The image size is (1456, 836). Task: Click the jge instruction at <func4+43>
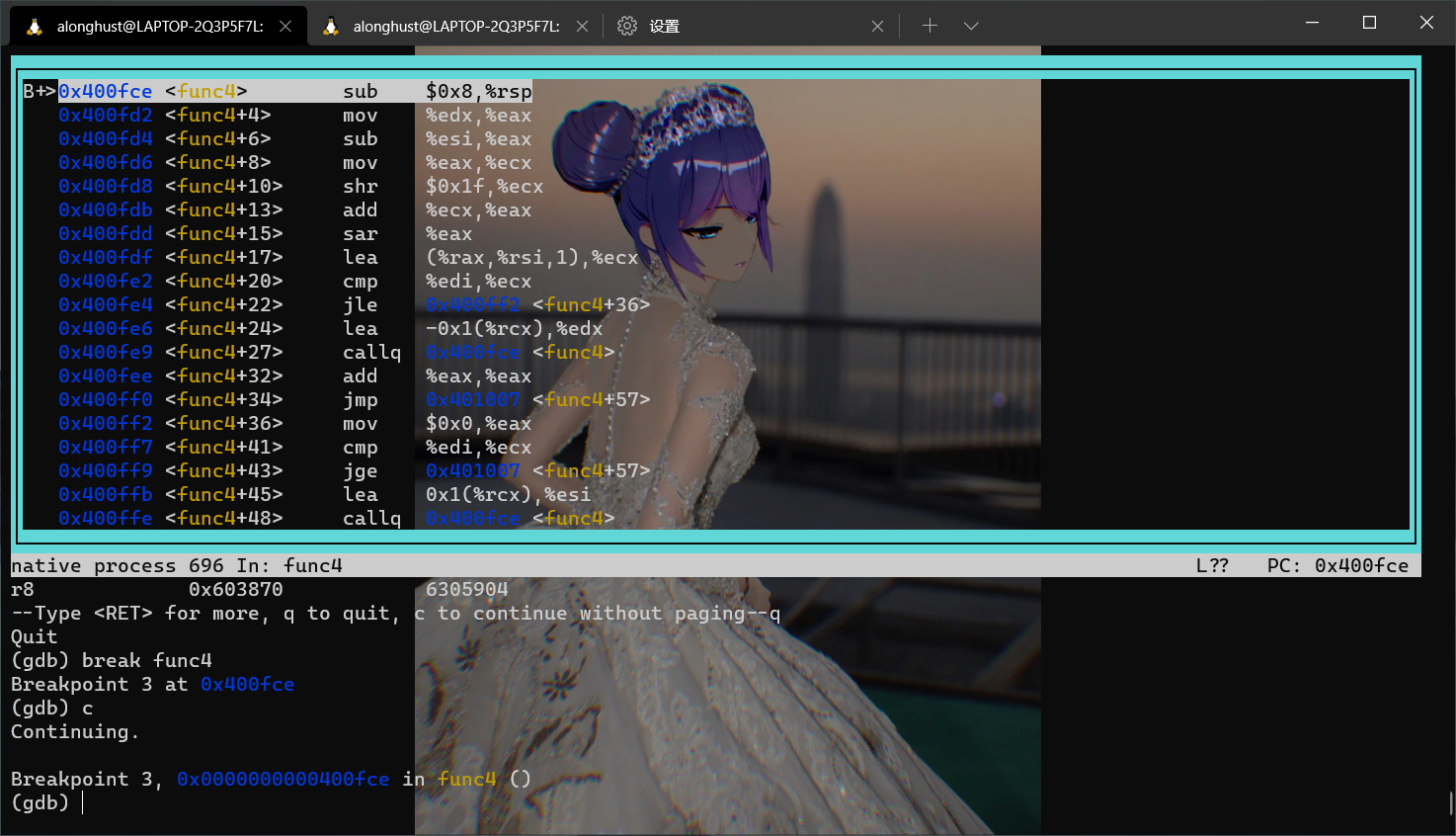coord(361,470)
